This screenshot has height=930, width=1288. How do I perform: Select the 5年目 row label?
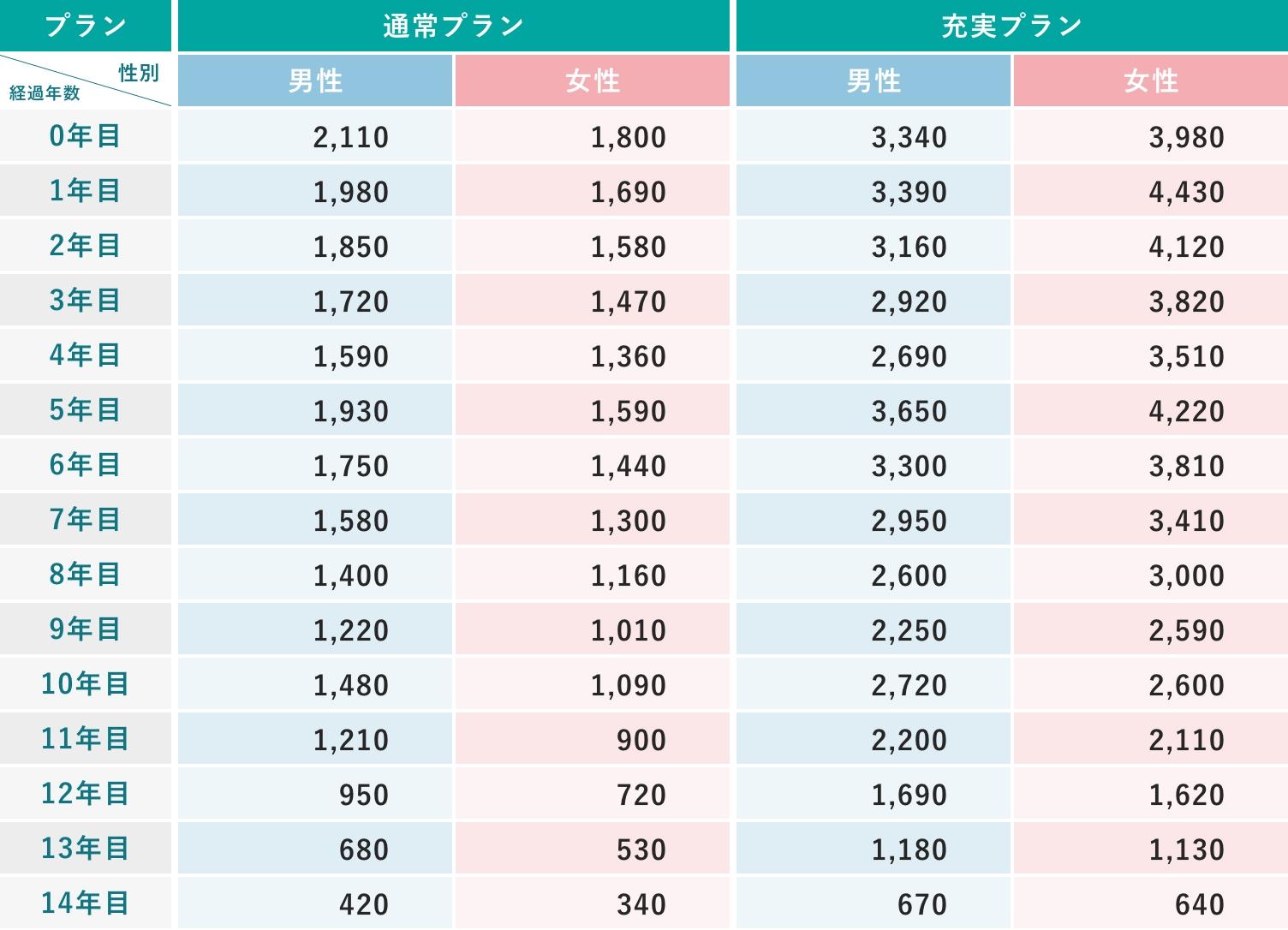coord(85,410)
